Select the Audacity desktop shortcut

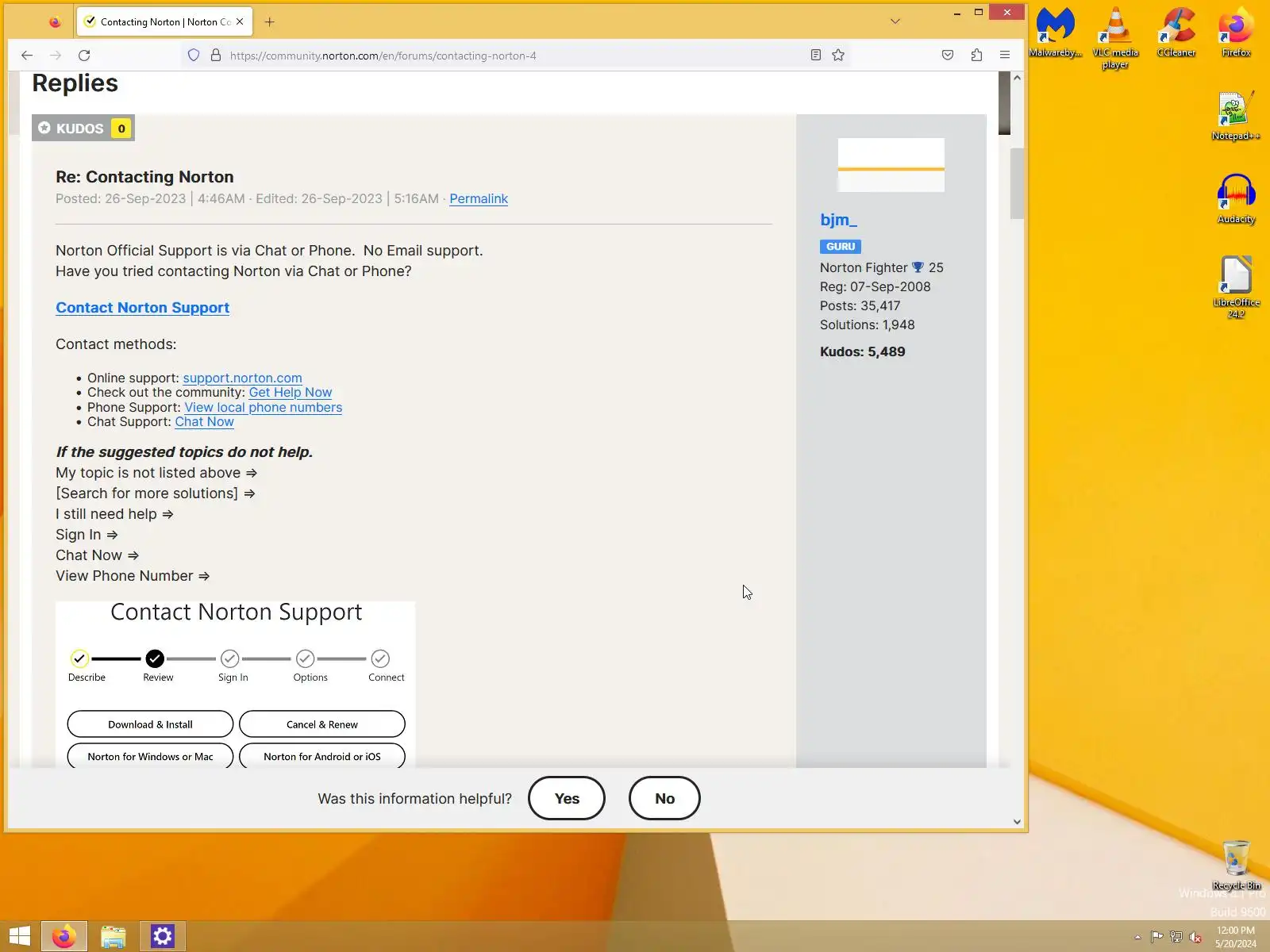coord(1236,200)
